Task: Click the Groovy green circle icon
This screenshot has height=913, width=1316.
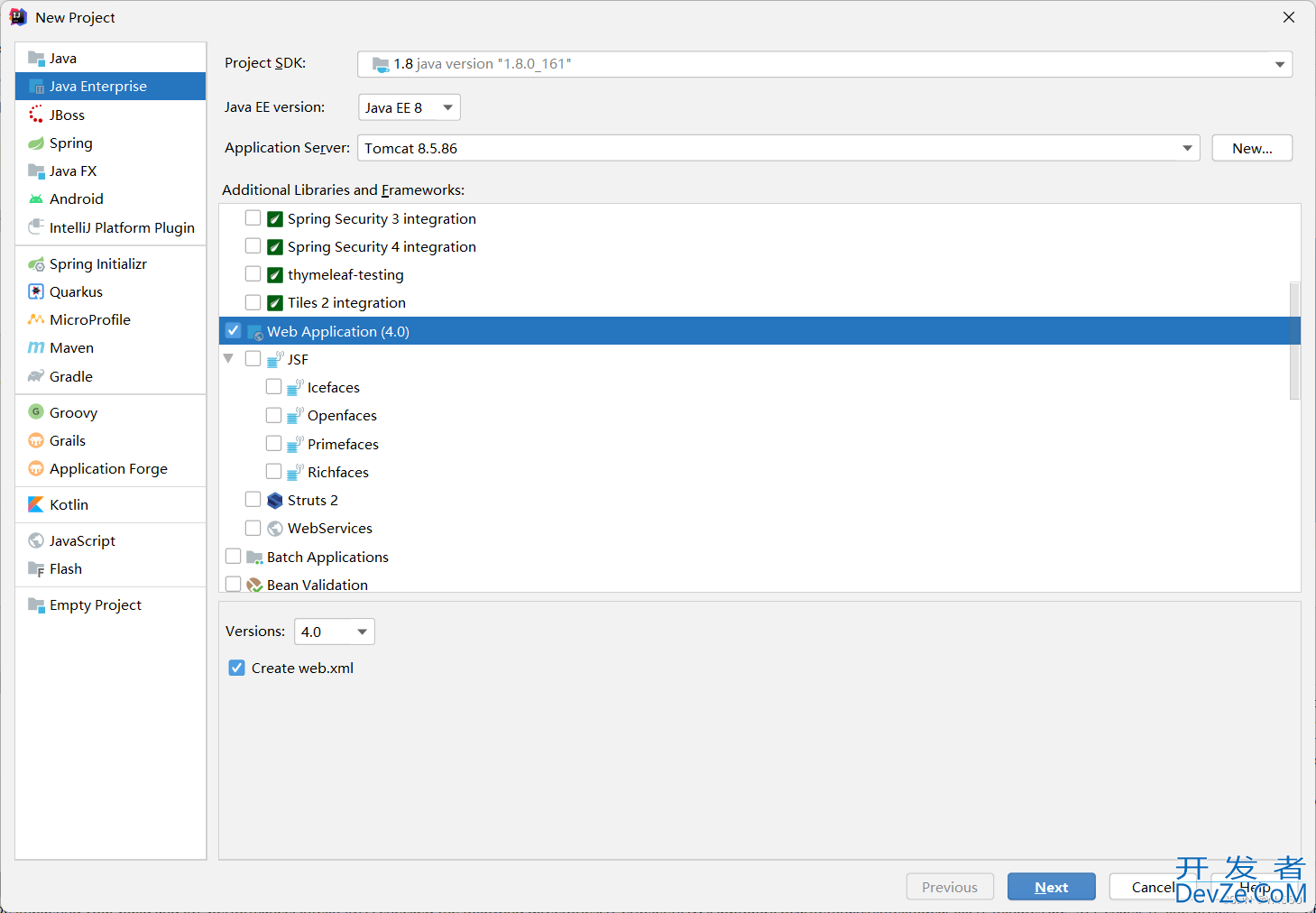Action: coord(36,412)
